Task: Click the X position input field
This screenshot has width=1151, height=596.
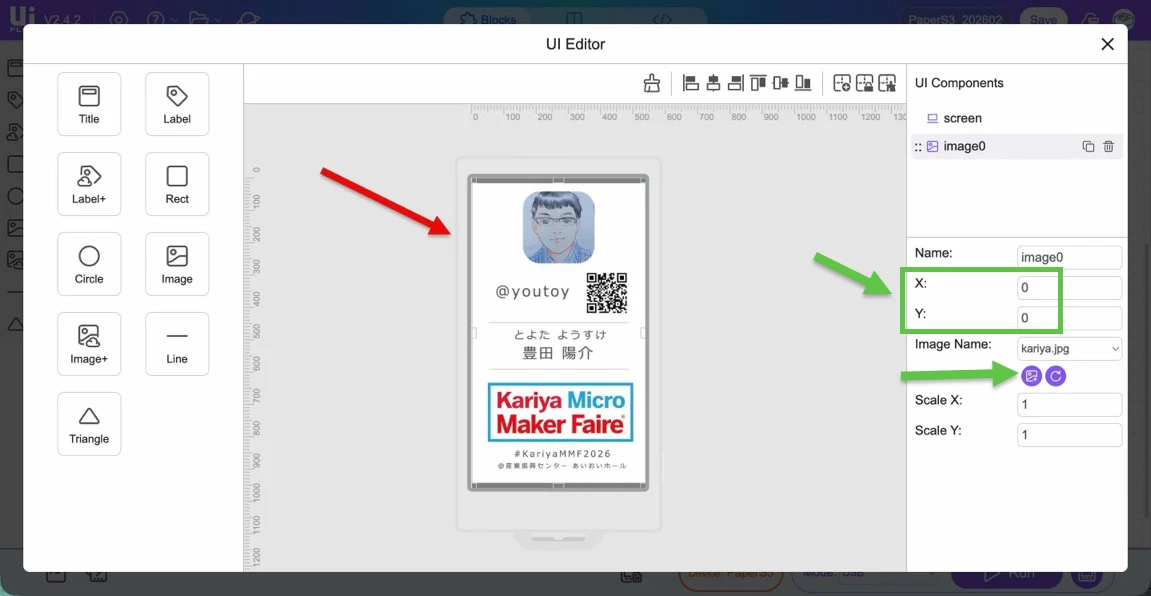Action: [x=1070, y=288]
